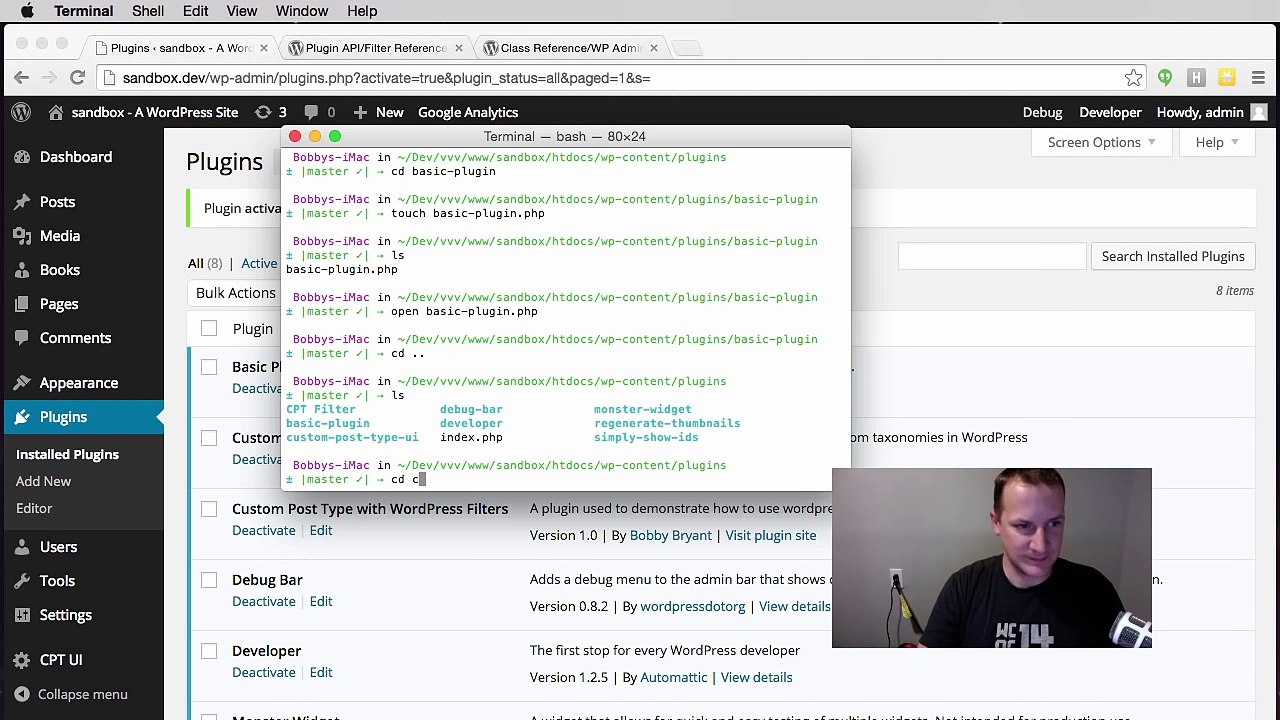Click the green extension icon in toolbar
The height and width of the screenshot is (720, 1280).
[x=1165, y=77]
